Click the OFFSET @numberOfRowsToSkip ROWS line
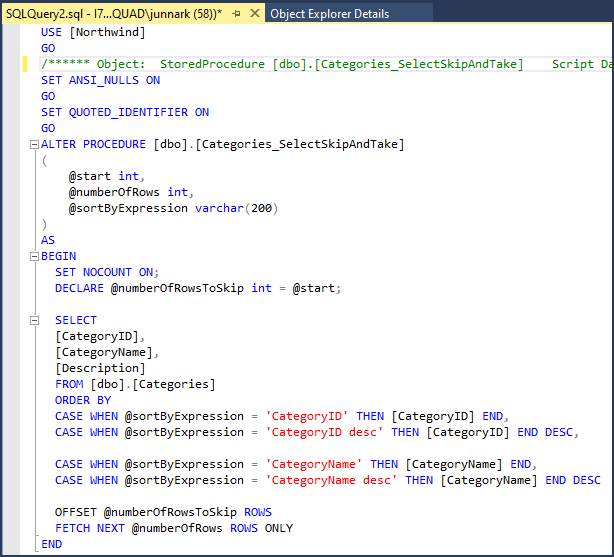The width and height of the screenshot is (614, 557). click(x=163, y=512)
